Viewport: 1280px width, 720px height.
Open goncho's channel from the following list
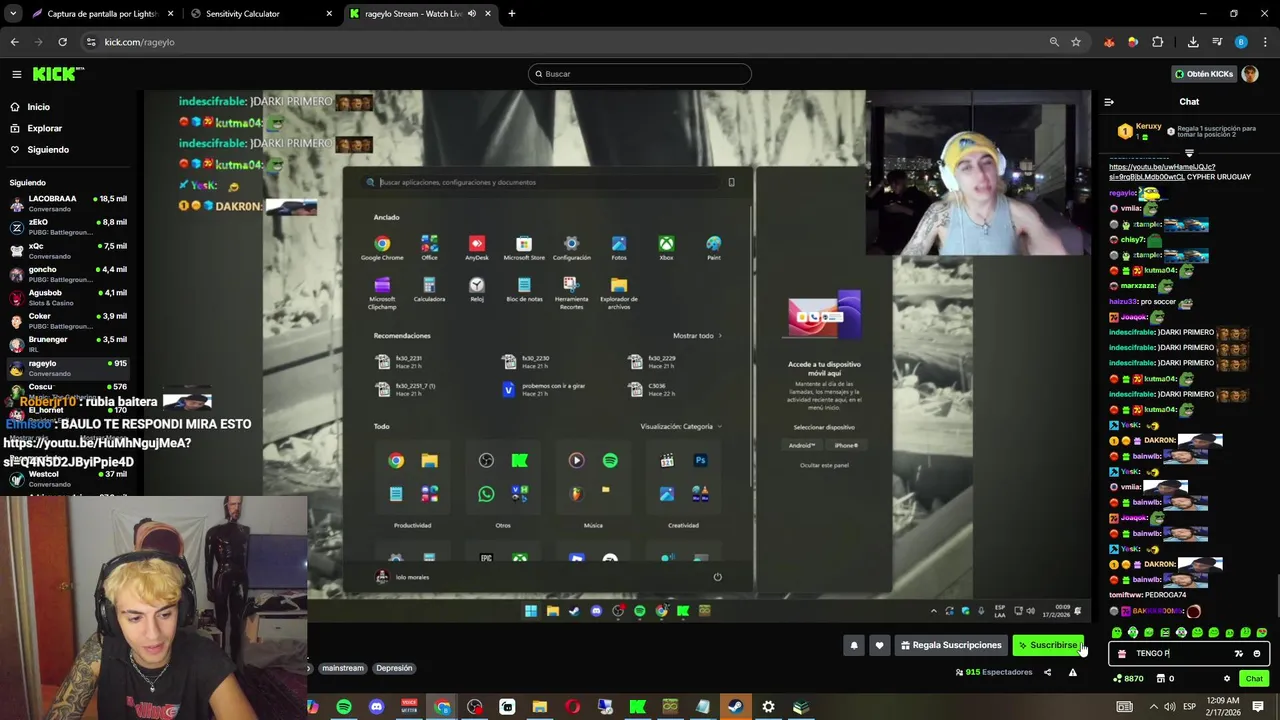tap(68, 274)
